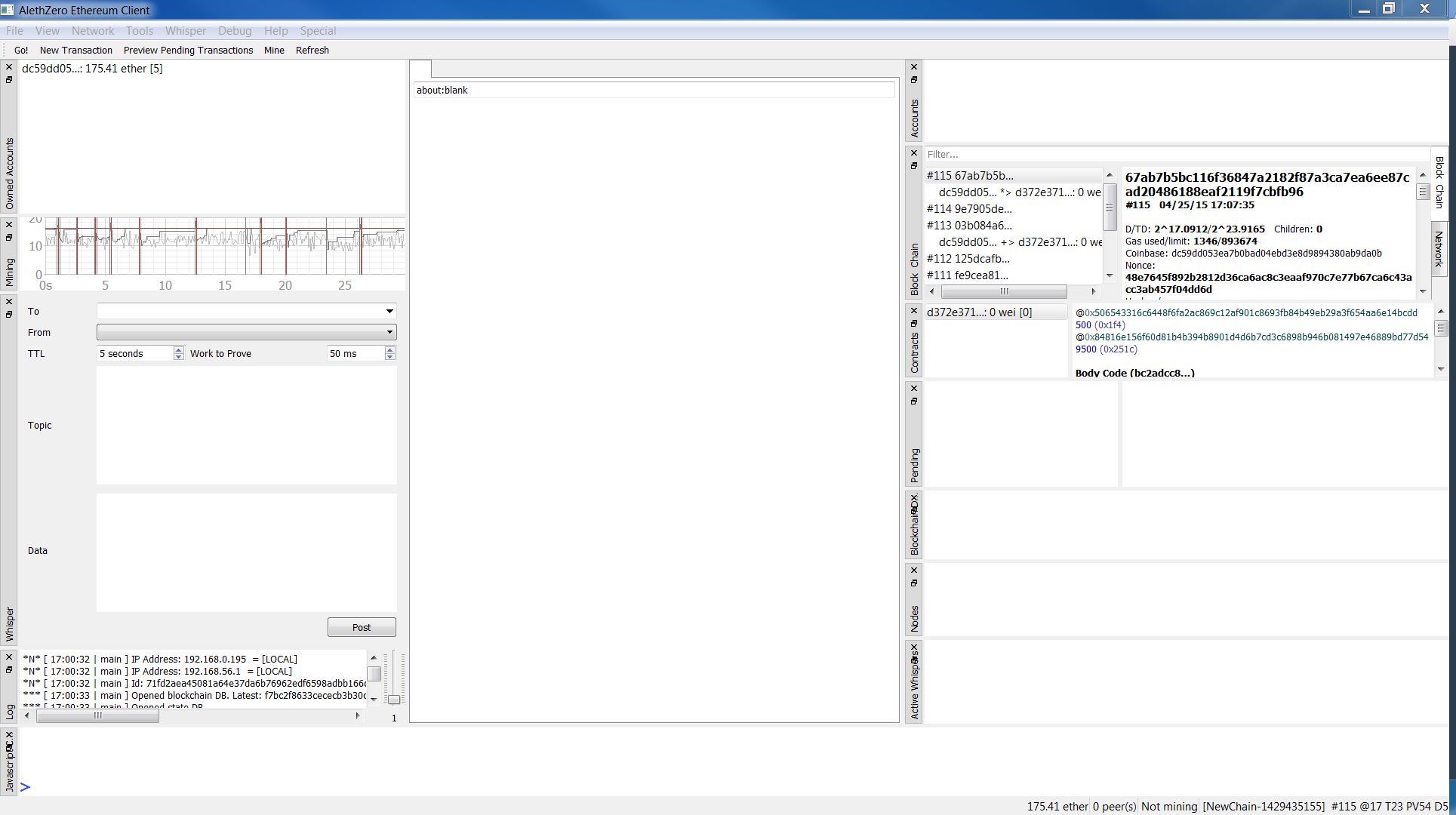The height and width of the screenshot is (815, 1456).
Task: Open the Special menu
Action: tap(318, 31)
